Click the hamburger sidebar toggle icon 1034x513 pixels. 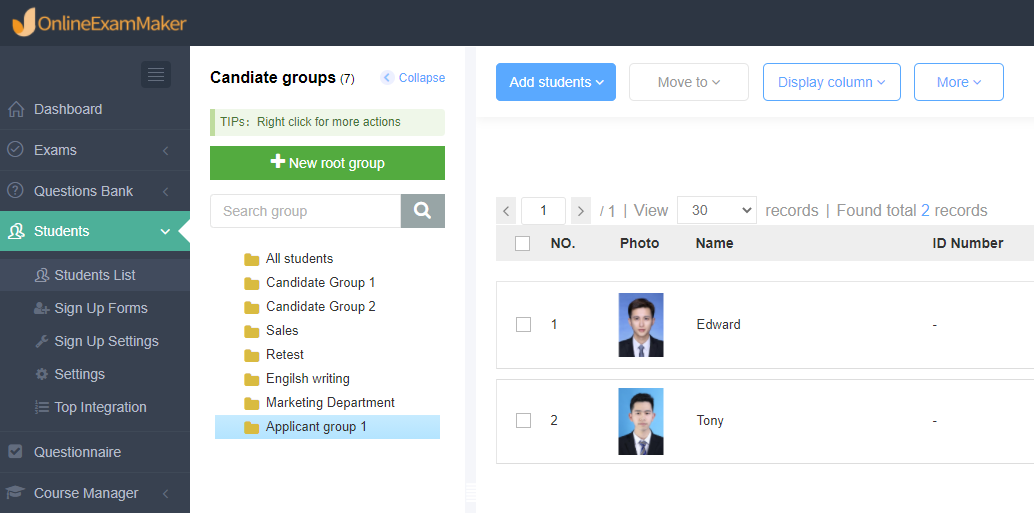[156, 75]
